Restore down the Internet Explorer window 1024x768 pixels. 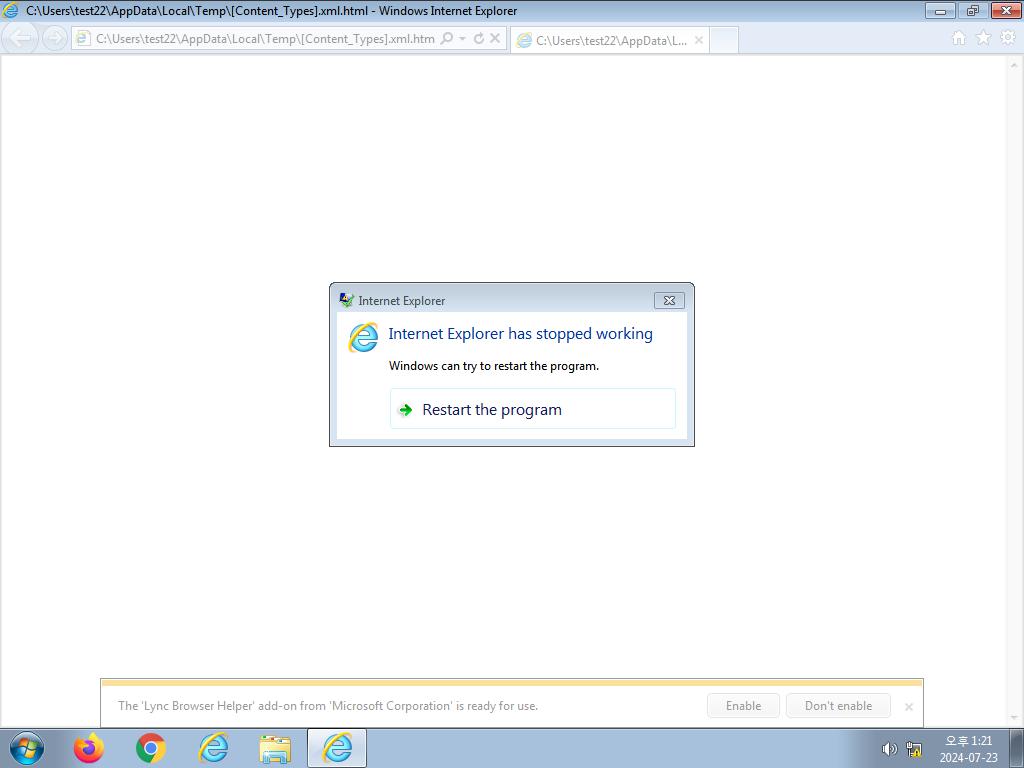coord(973,11)
